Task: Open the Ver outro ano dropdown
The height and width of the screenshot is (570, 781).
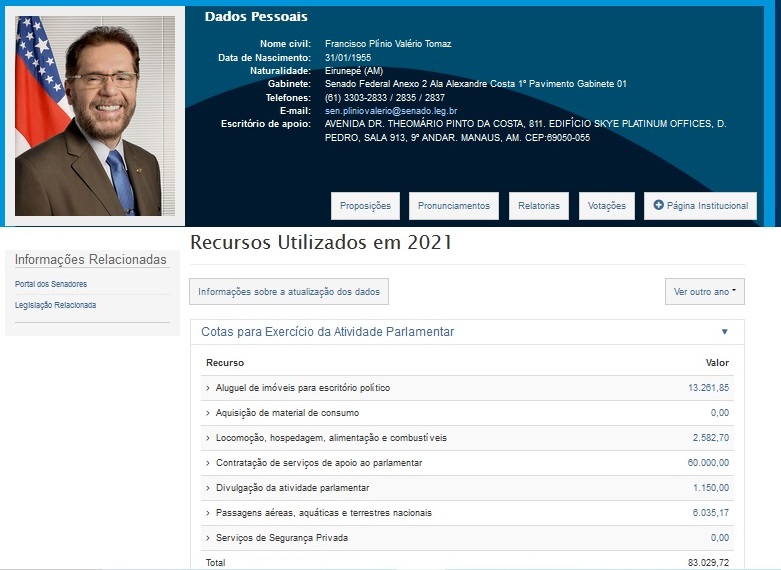Action: tap(704, 292)
